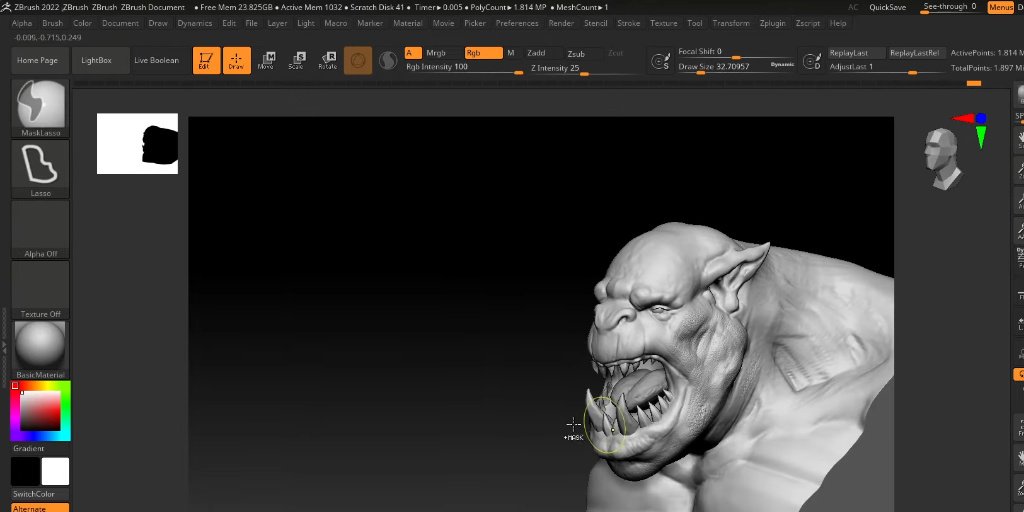This screenshot has width=1024, height=512.
Task: Open the Brush menu
Action: (52, 23)
